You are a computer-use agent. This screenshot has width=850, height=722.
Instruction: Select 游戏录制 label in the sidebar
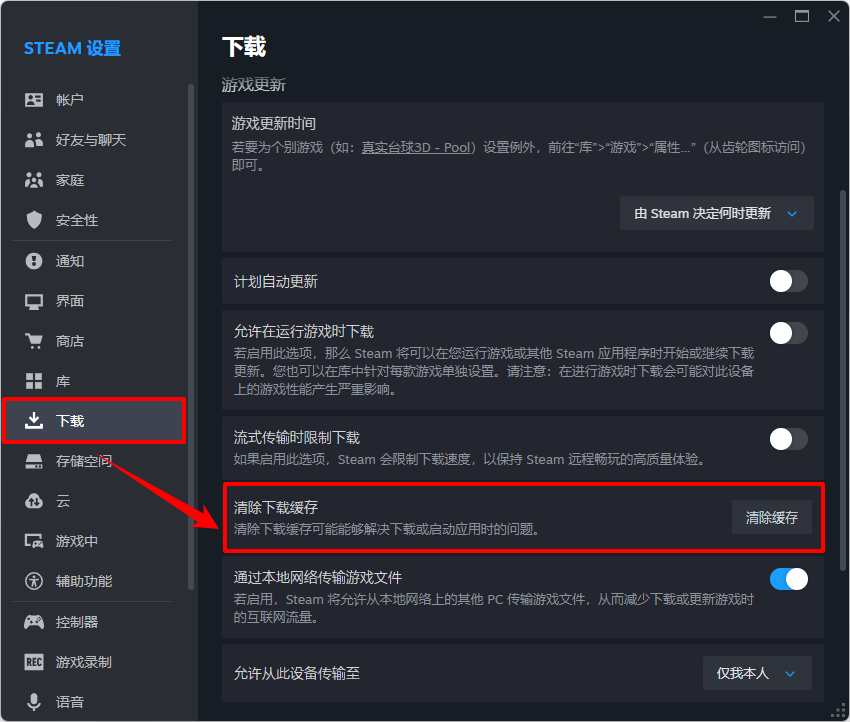coord(84,662)
